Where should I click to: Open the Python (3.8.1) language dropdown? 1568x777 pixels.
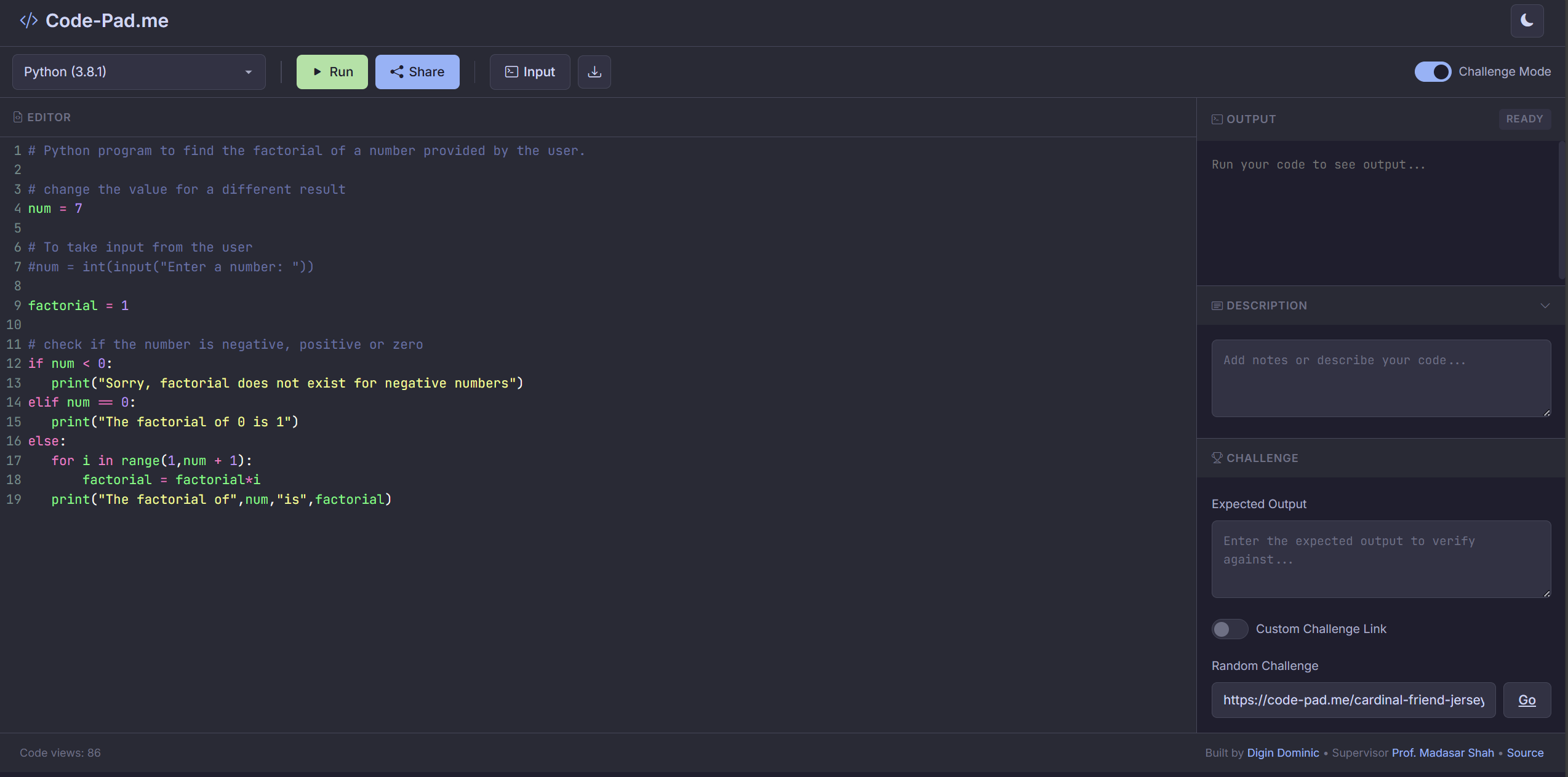[x=138, y=71]
